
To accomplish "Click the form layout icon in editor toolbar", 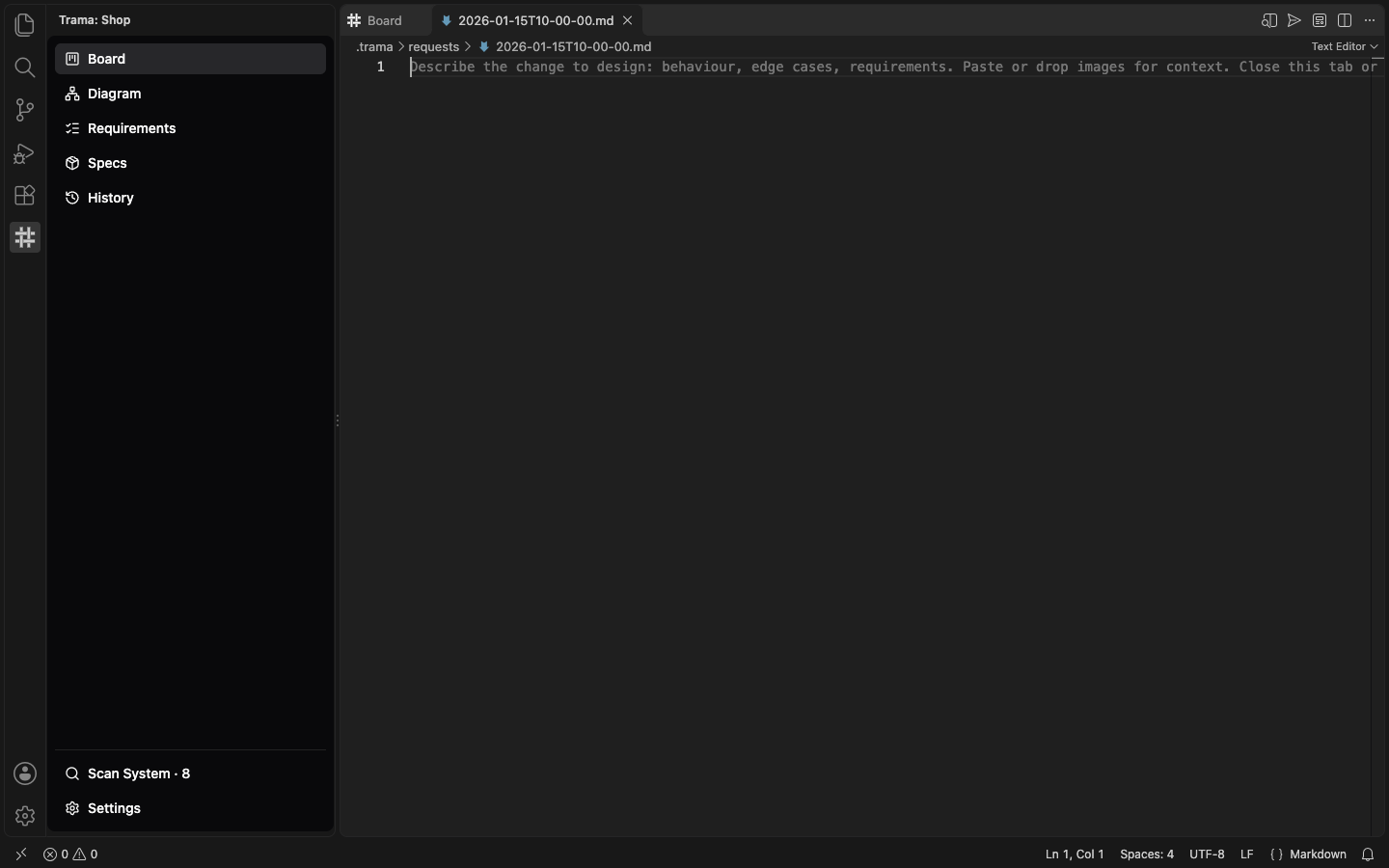I will click(1320, 20).
